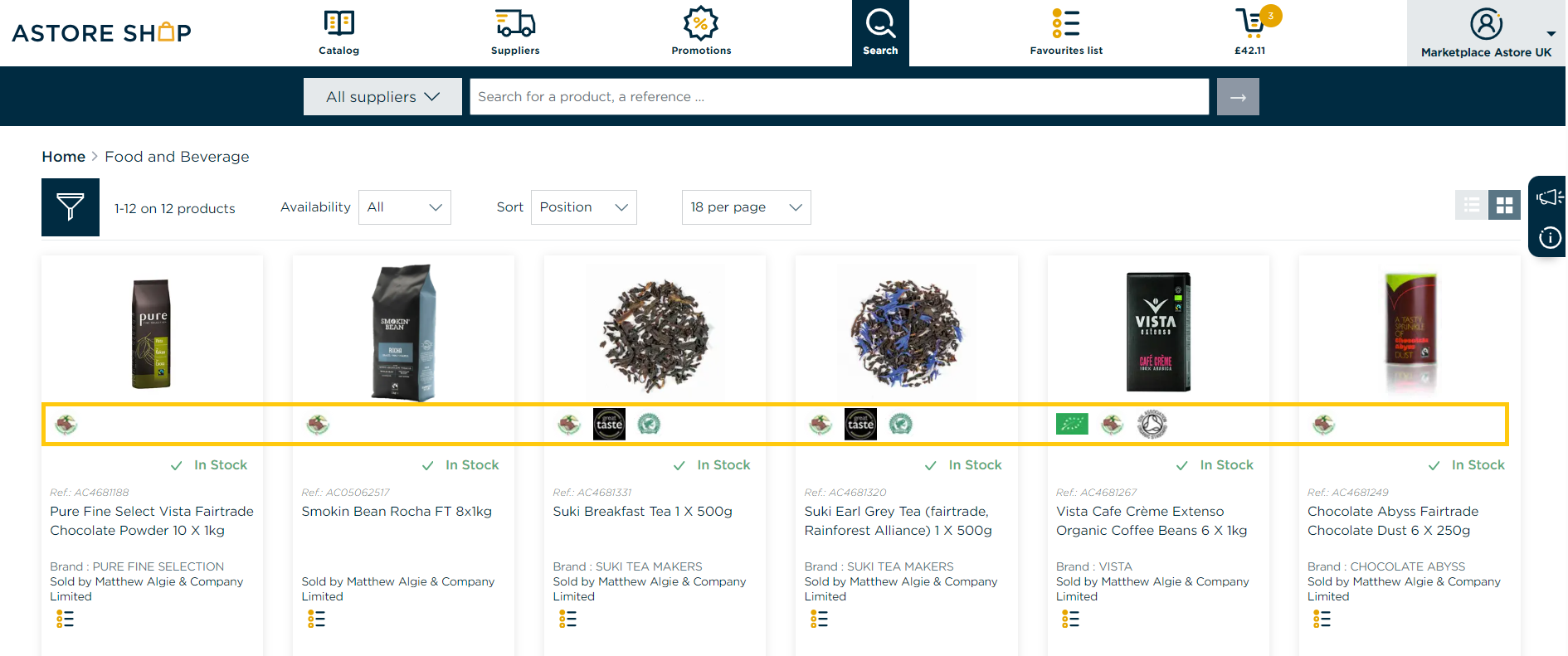Click Rainforest Alliance badge on Suki Breakfast Tea
The height and width of the screenshot is (656, 1568).
649,425
